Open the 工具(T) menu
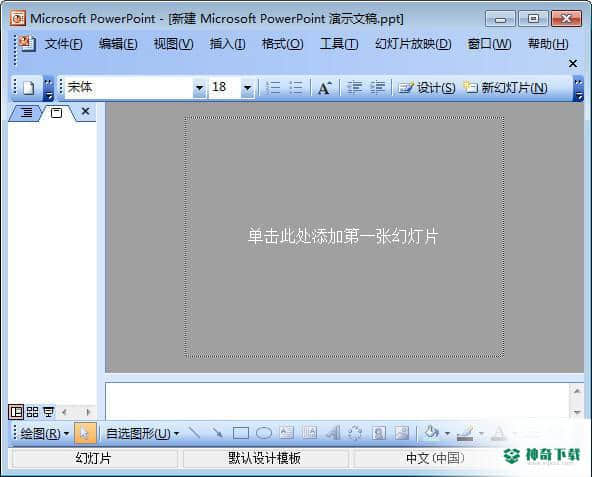Screen dimensions: 592x477 point(339,44)
